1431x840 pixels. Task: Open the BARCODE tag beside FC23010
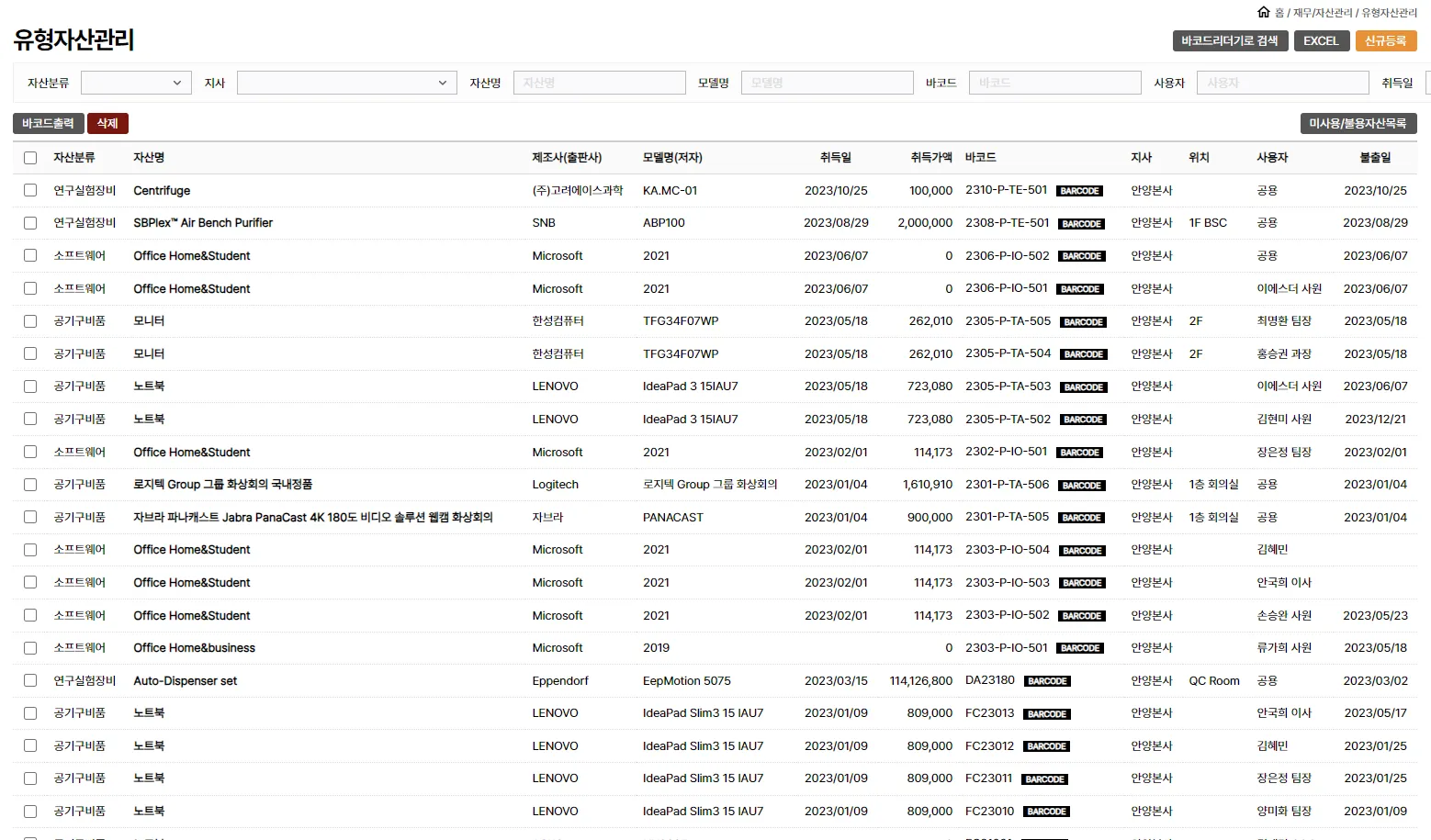1046,812
